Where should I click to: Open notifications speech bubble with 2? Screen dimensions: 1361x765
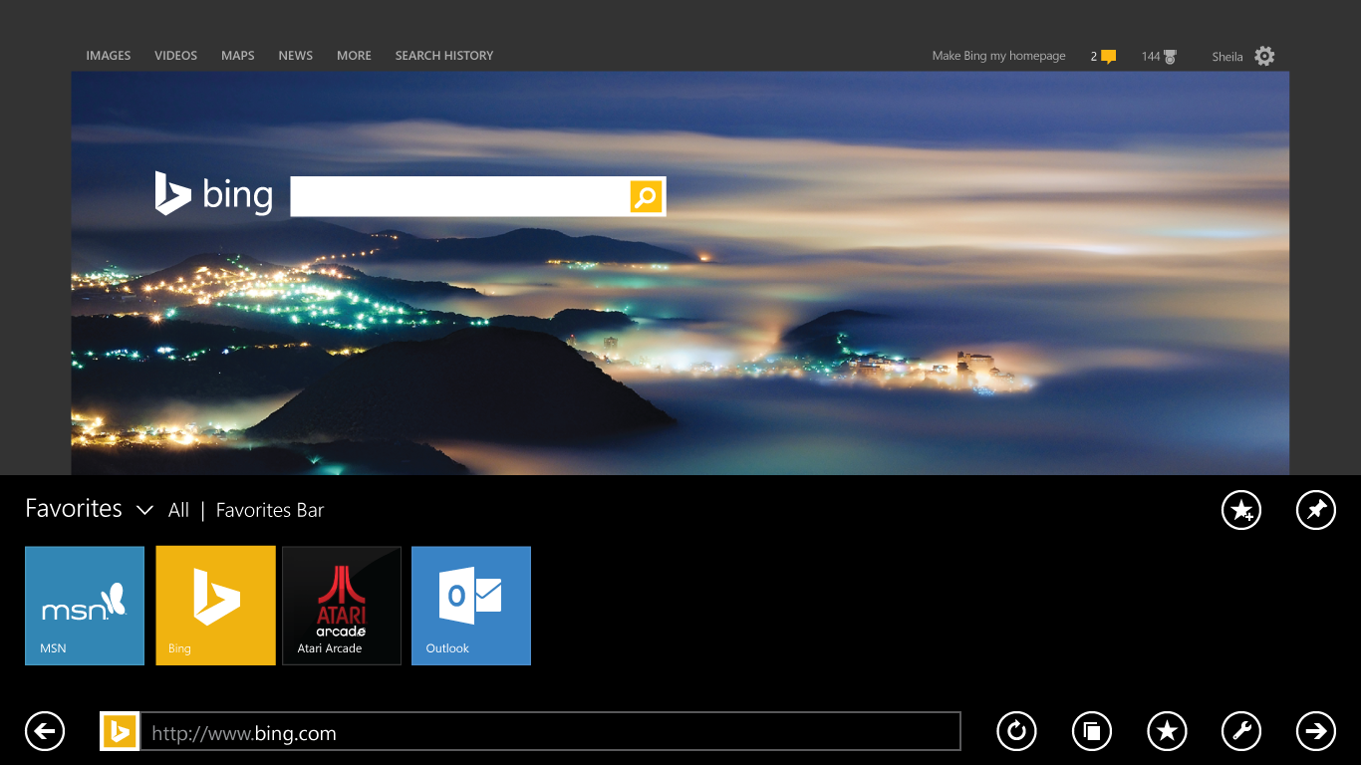[1103, 56]
